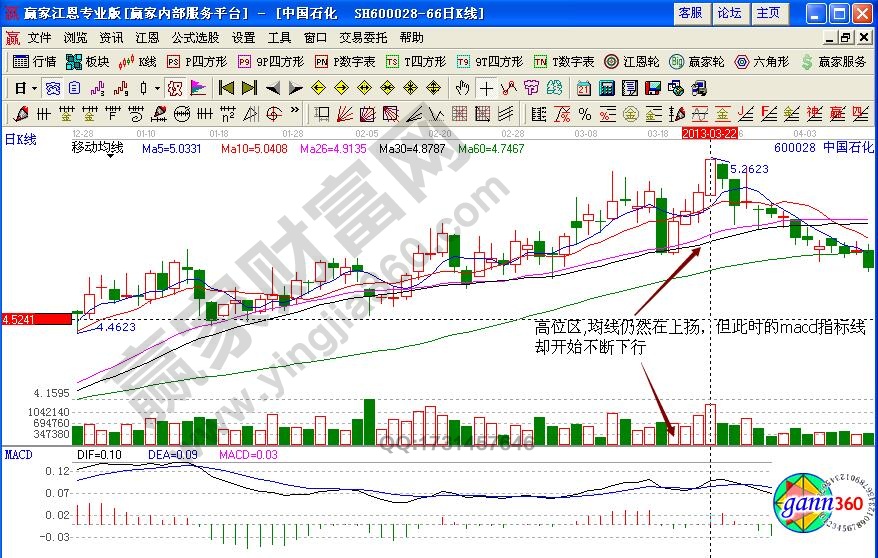878x558 pixels.
Task: Click the calculator icon in the toolbar
Action: coord(609,88)
